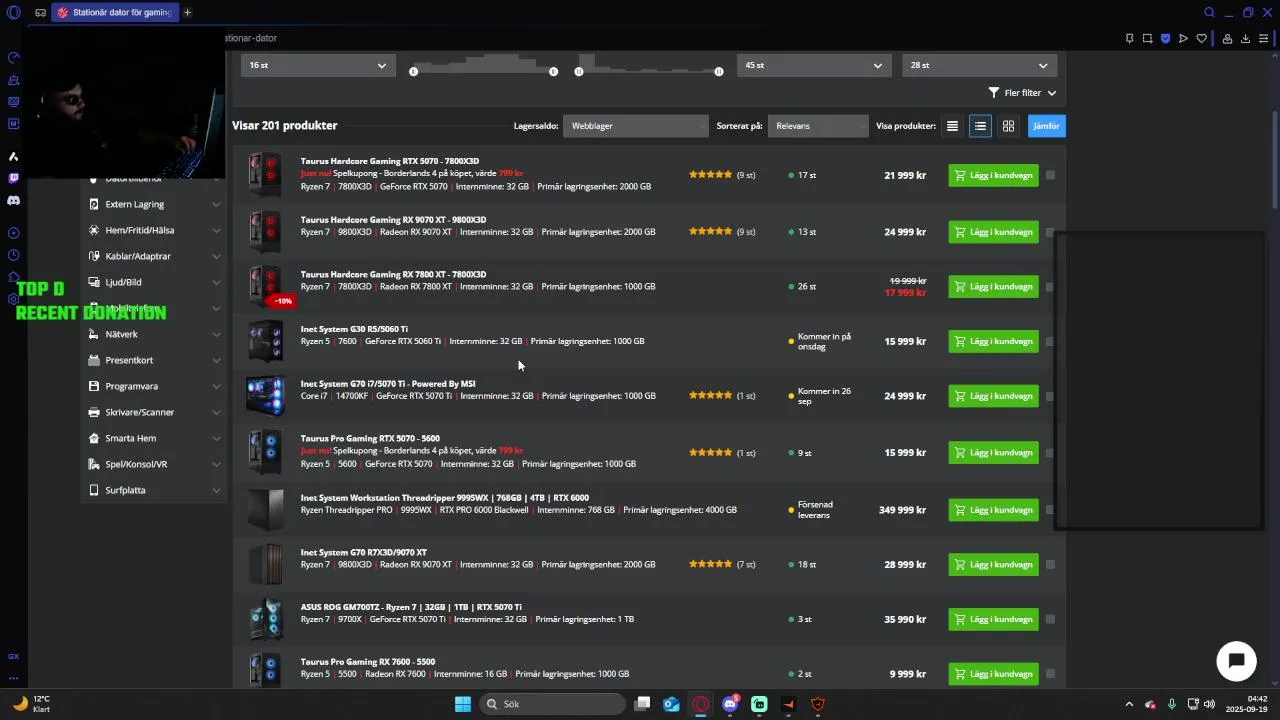Viewport: 1280px width, 720px height.
Task: Expand the Spel/Konsol/VR category
Action: tap(216, 464)
